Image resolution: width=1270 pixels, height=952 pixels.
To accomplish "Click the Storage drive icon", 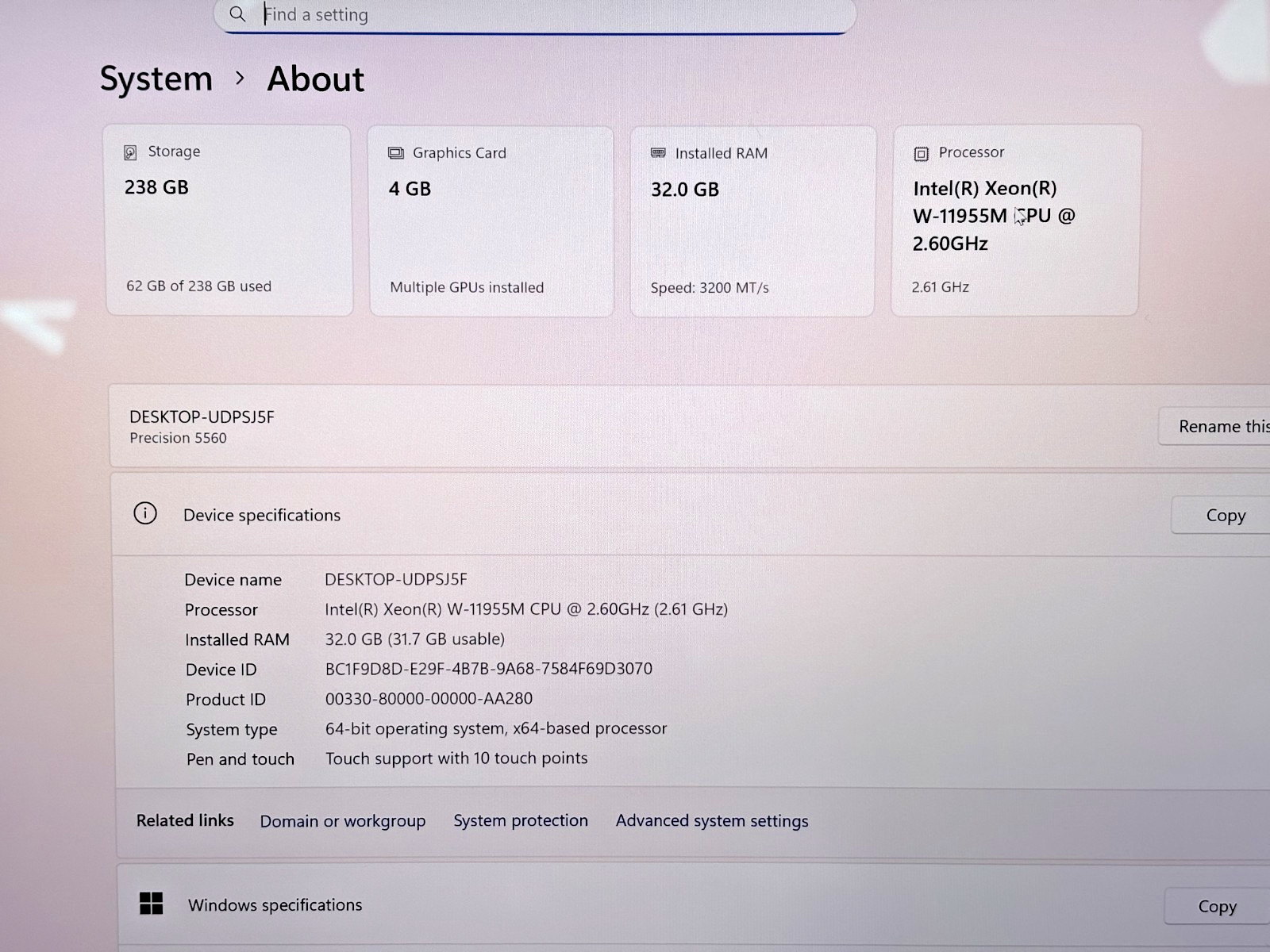I will (130, 152).
